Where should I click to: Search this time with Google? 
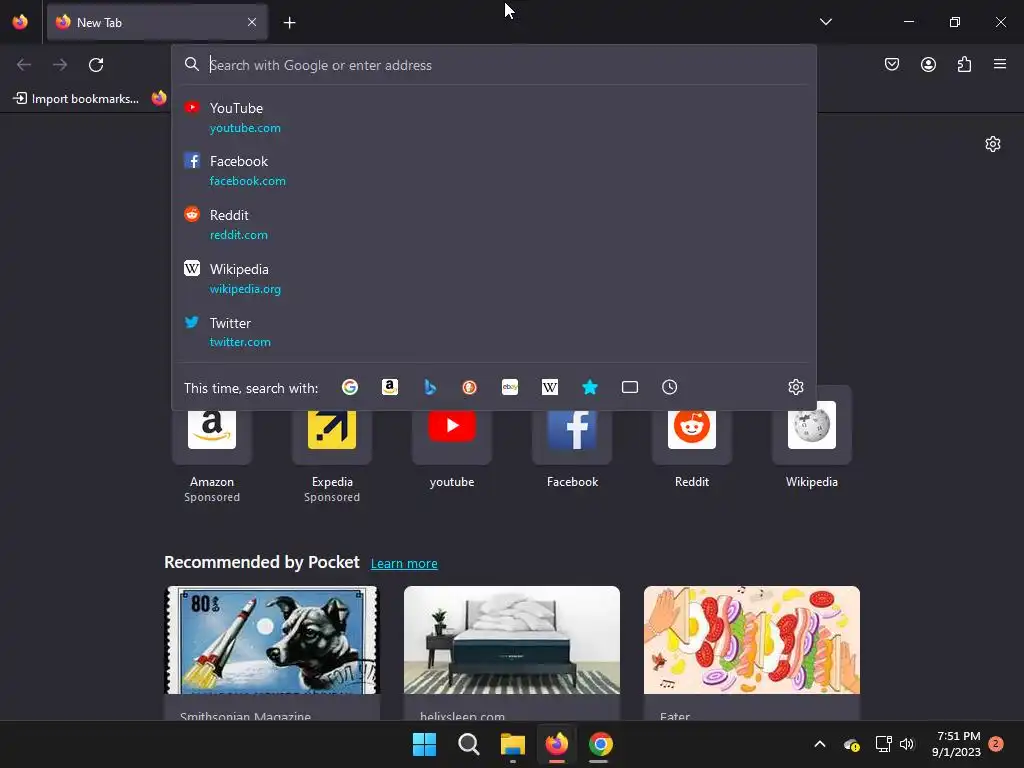(x=350, y=387)
